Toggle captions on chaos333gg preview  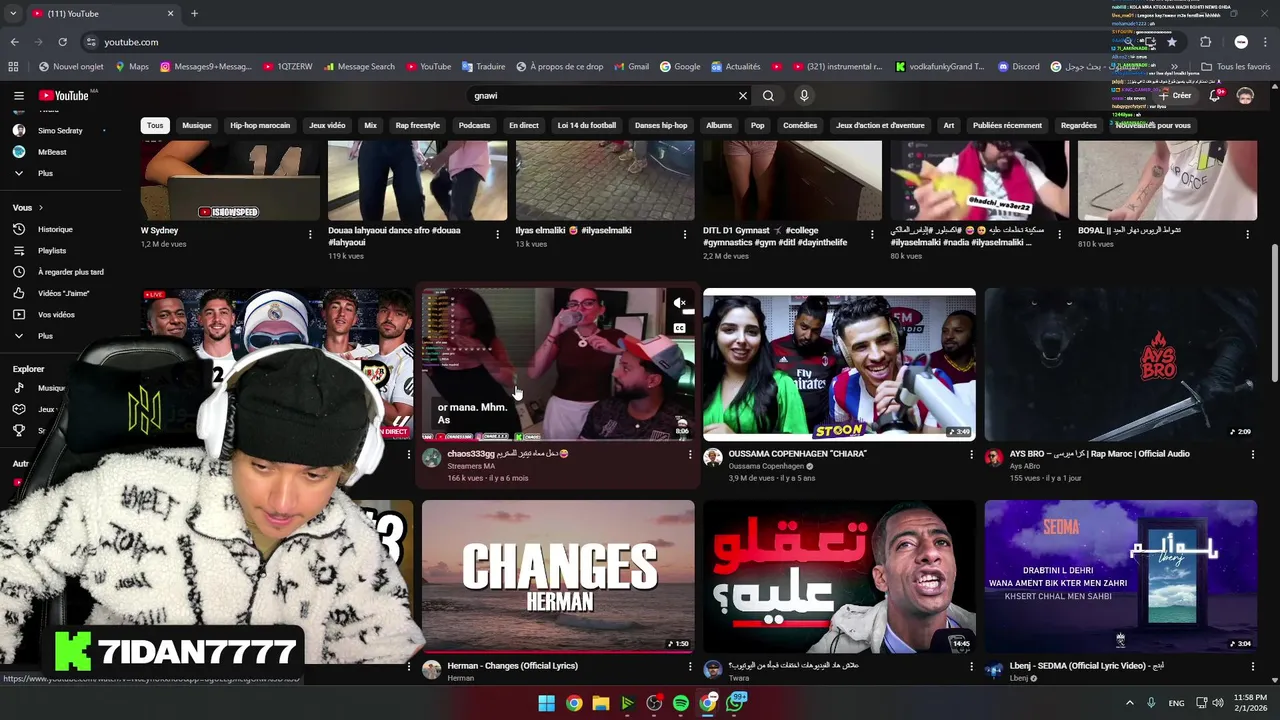pyautogui.click(x=680, y=328)
